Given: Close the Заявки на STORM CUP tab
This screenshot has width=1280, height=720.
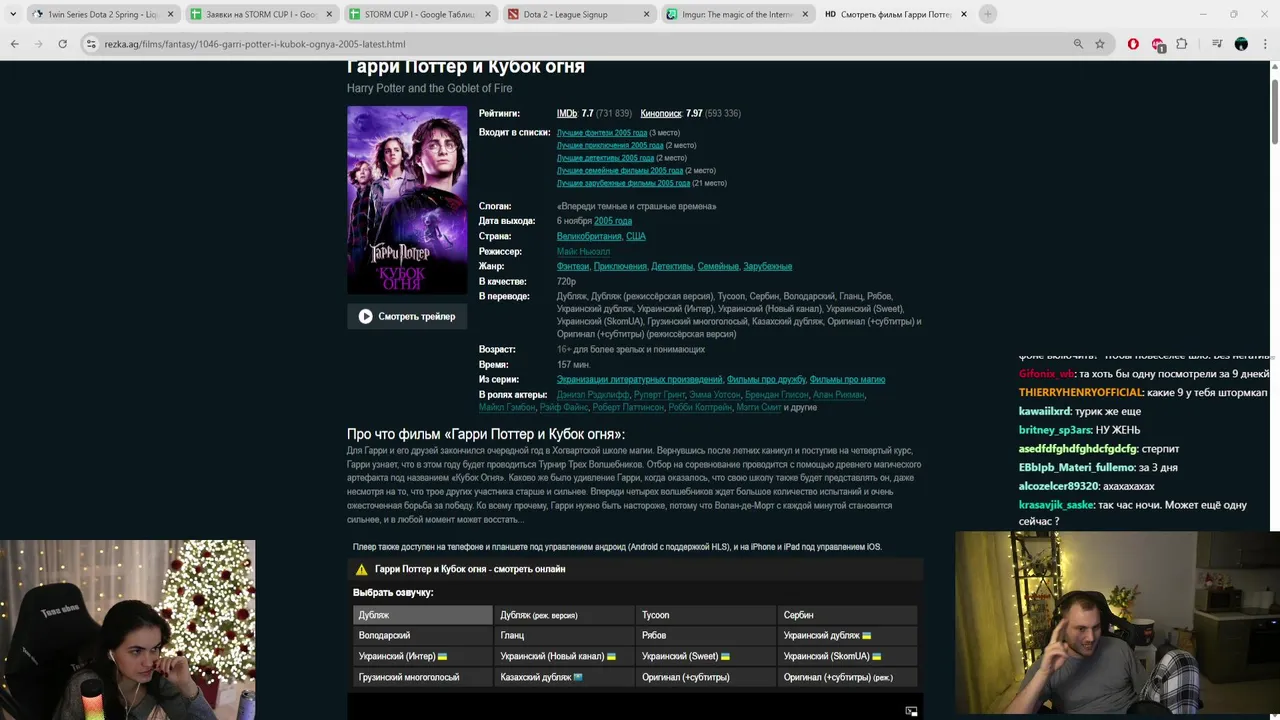Looking at the screenshot, I should (x=329, y=14).
